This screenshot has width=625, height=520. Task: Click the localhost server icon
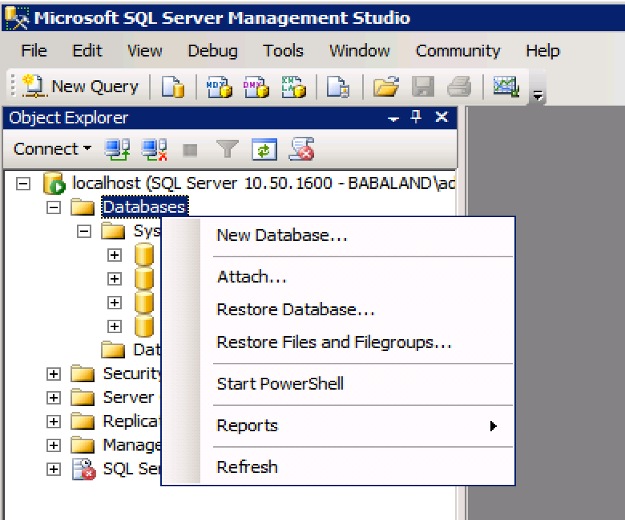(x=54, y=183)
